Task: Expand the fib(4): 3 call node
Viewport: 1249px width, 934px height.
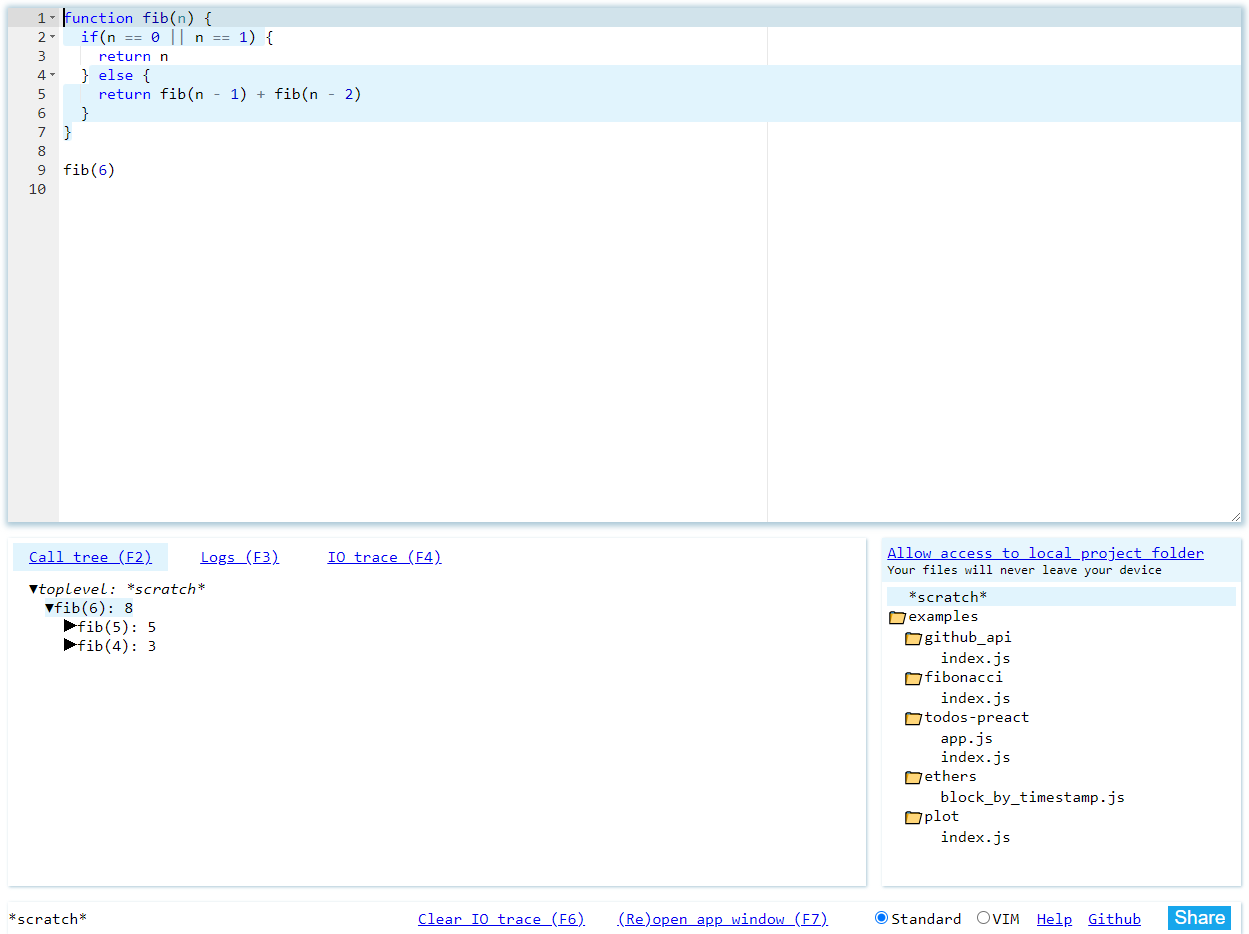Action: pyautogui.click(x=70, y=645)
